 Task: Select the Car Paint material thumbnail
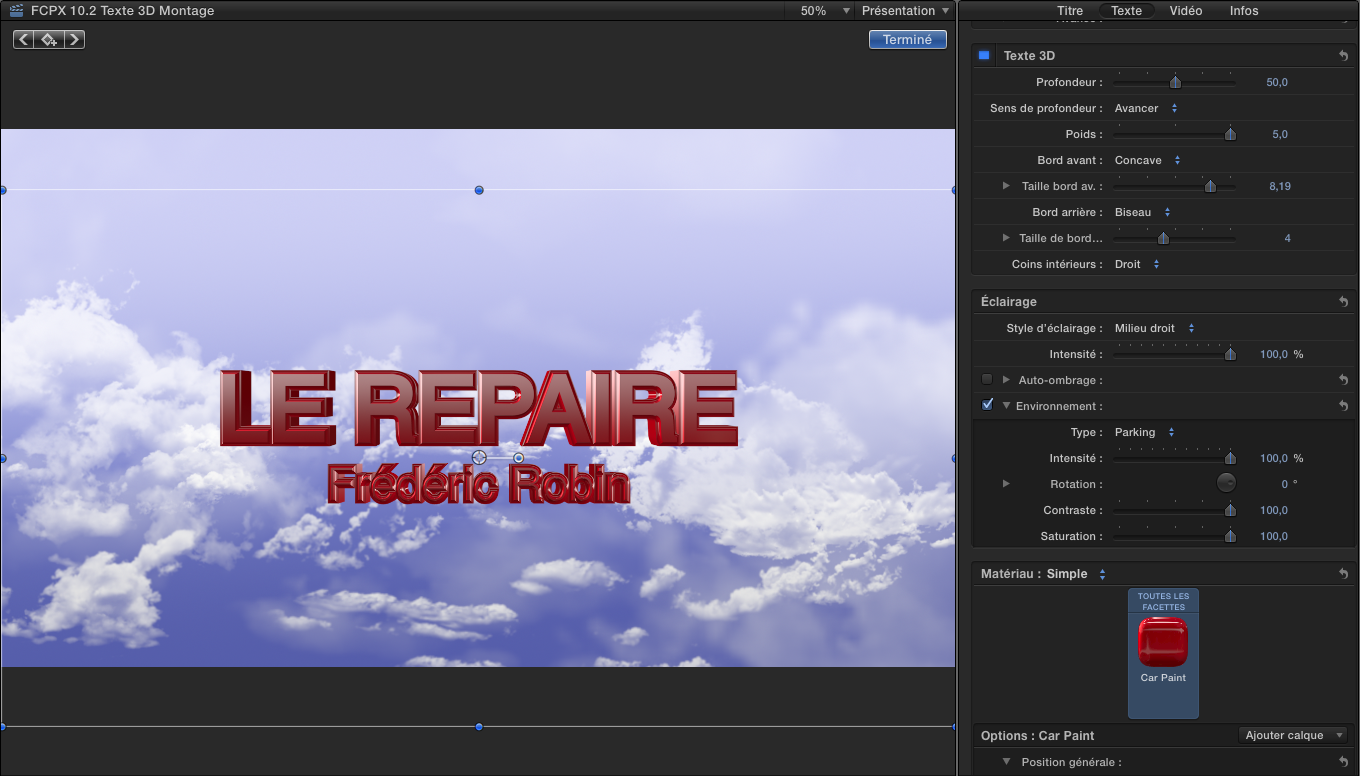(x=1162, y=643)
